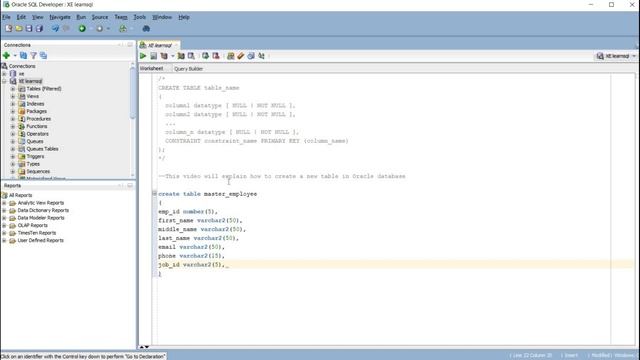Click the Save All icon in main toolbar
This screenshot has width=640, height=360.
pyautogui.click(x=39, y=29)
